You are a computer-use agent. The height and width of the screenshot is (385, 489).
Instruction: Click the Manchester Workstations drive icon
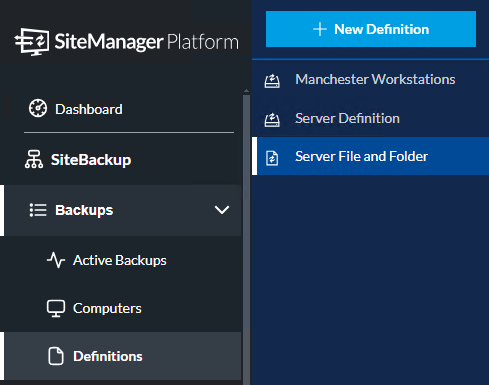272,81
